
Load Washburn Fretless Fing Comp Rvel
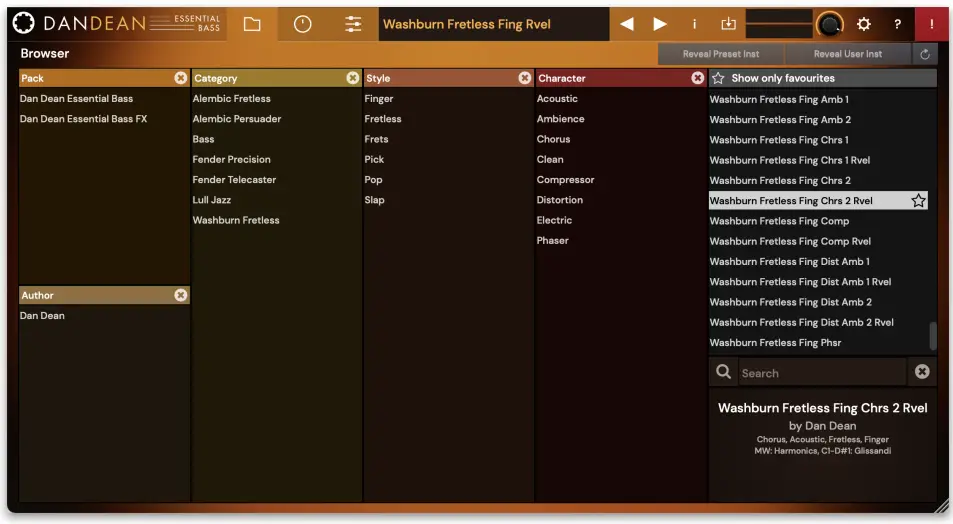click(x=790, y=241)
